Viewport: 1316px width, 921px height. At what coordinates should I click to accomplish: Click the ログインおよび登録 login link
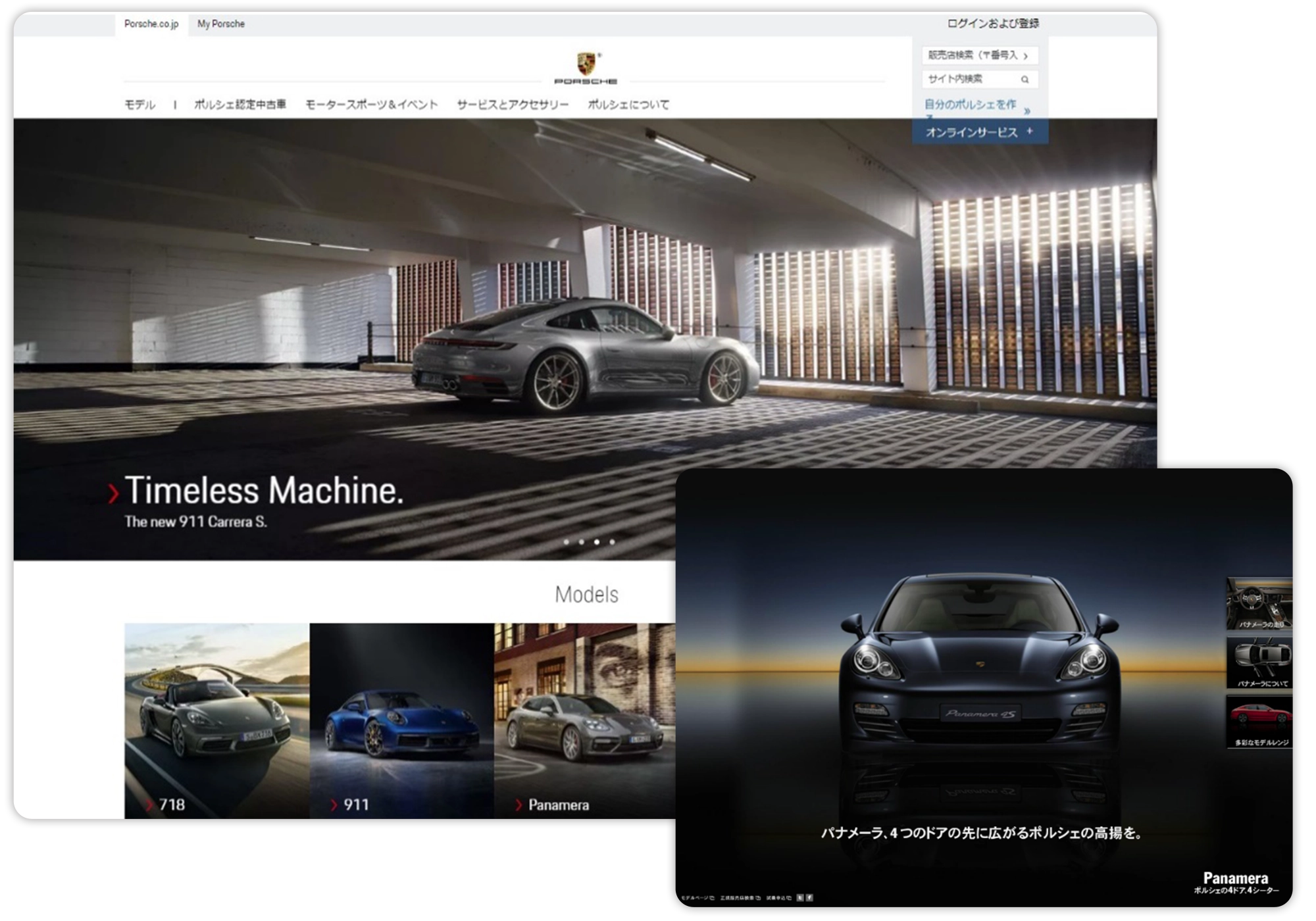pyautogui.click(x=993, y=24)
